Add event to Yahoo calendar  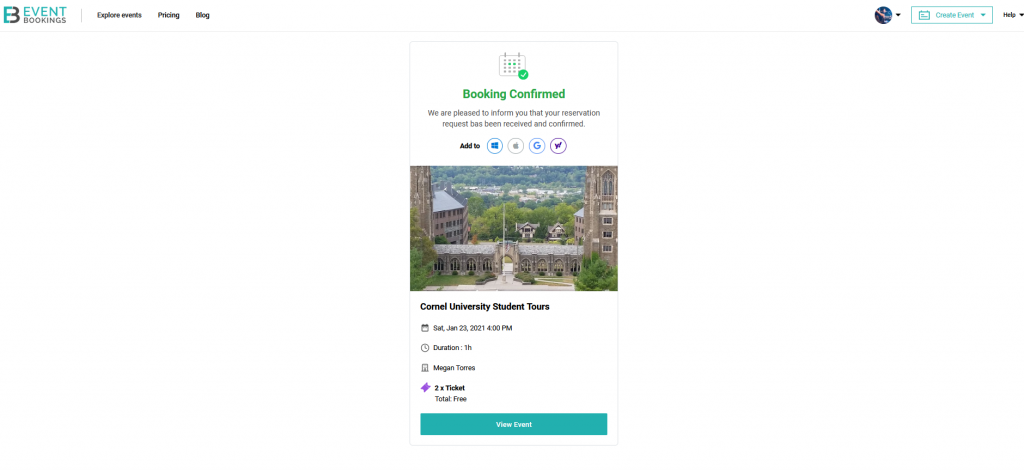click(x=558, y=146)
